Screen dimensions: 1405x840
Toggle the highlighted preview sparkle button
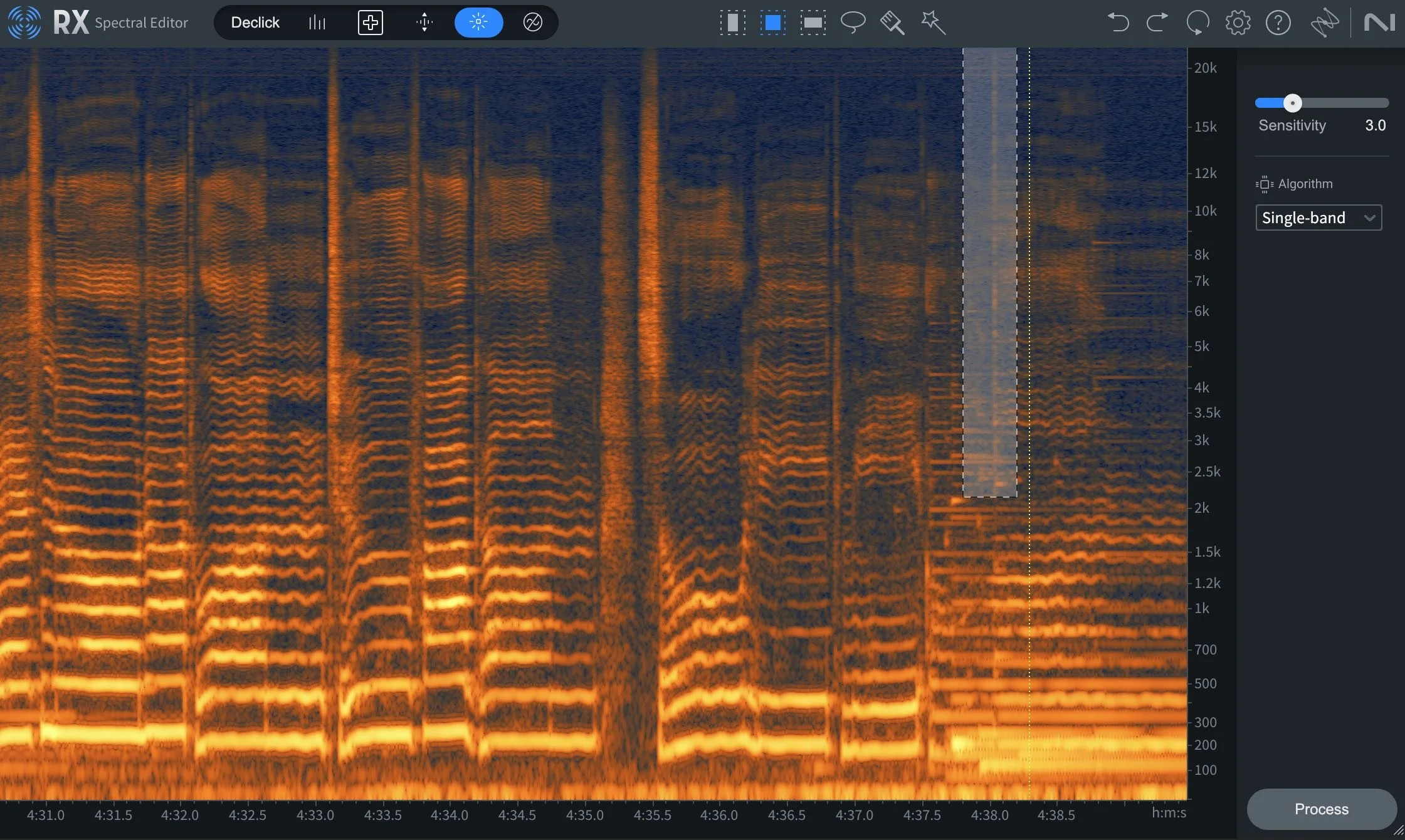478,23
